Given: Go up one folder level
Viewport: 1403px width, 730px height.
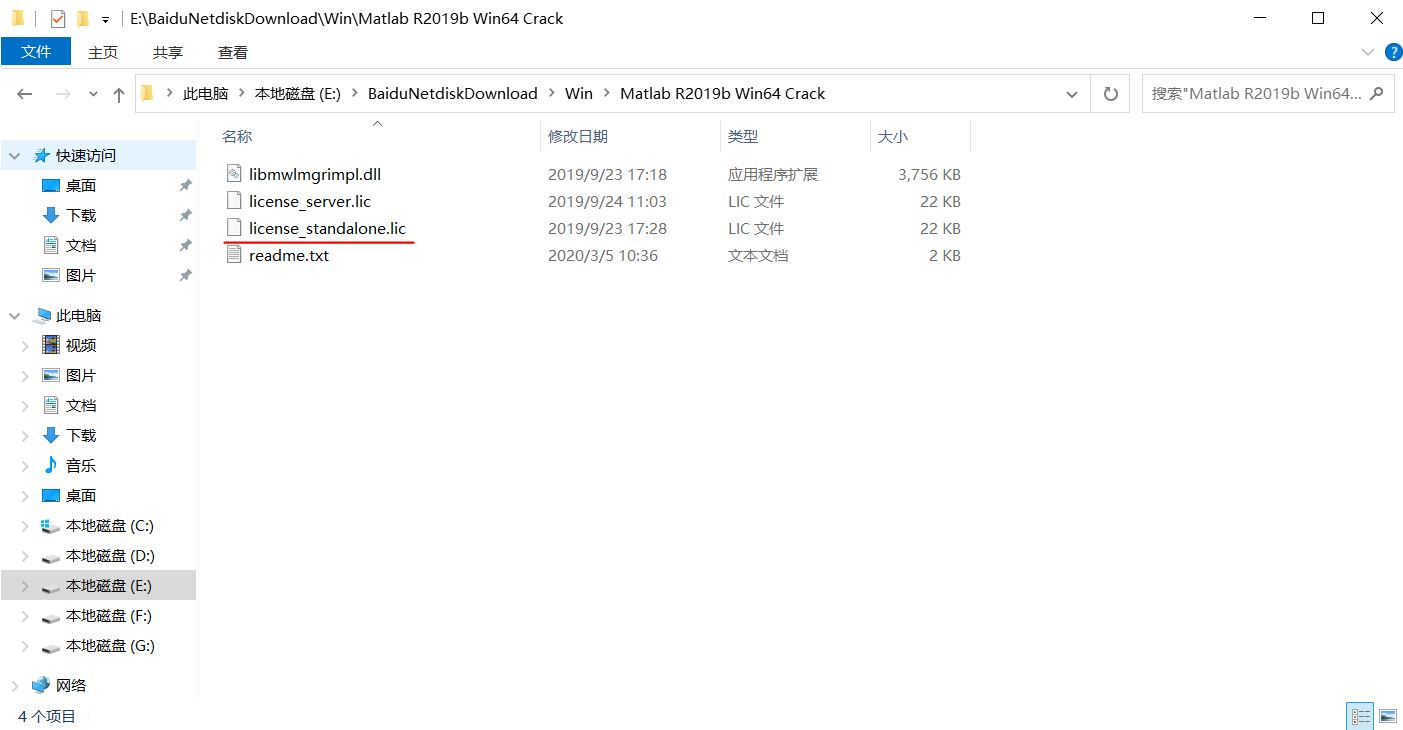Looking at the screenshot, I should [119, 94].
